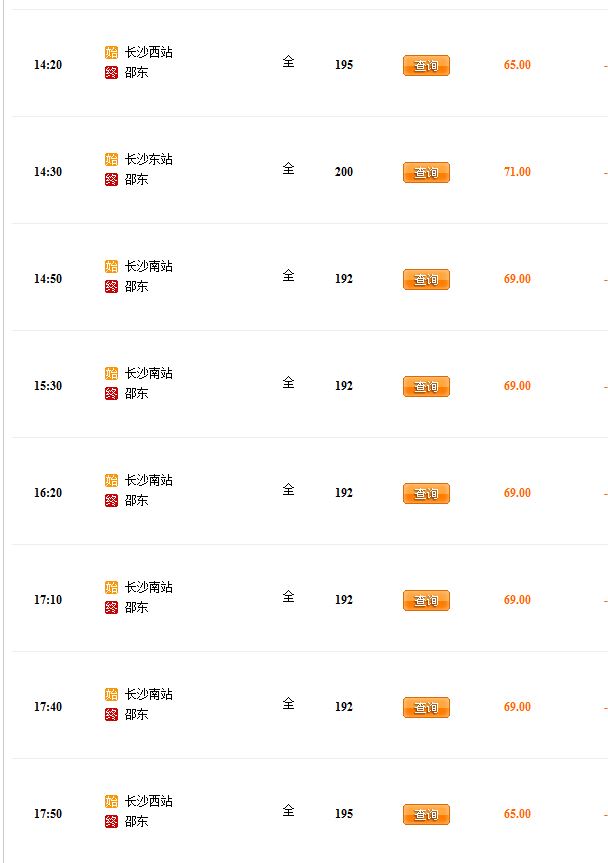Click 查询 button for the 14:30 departure
The width and height of the screenshot is (608, 863).
tap(426, 172)
